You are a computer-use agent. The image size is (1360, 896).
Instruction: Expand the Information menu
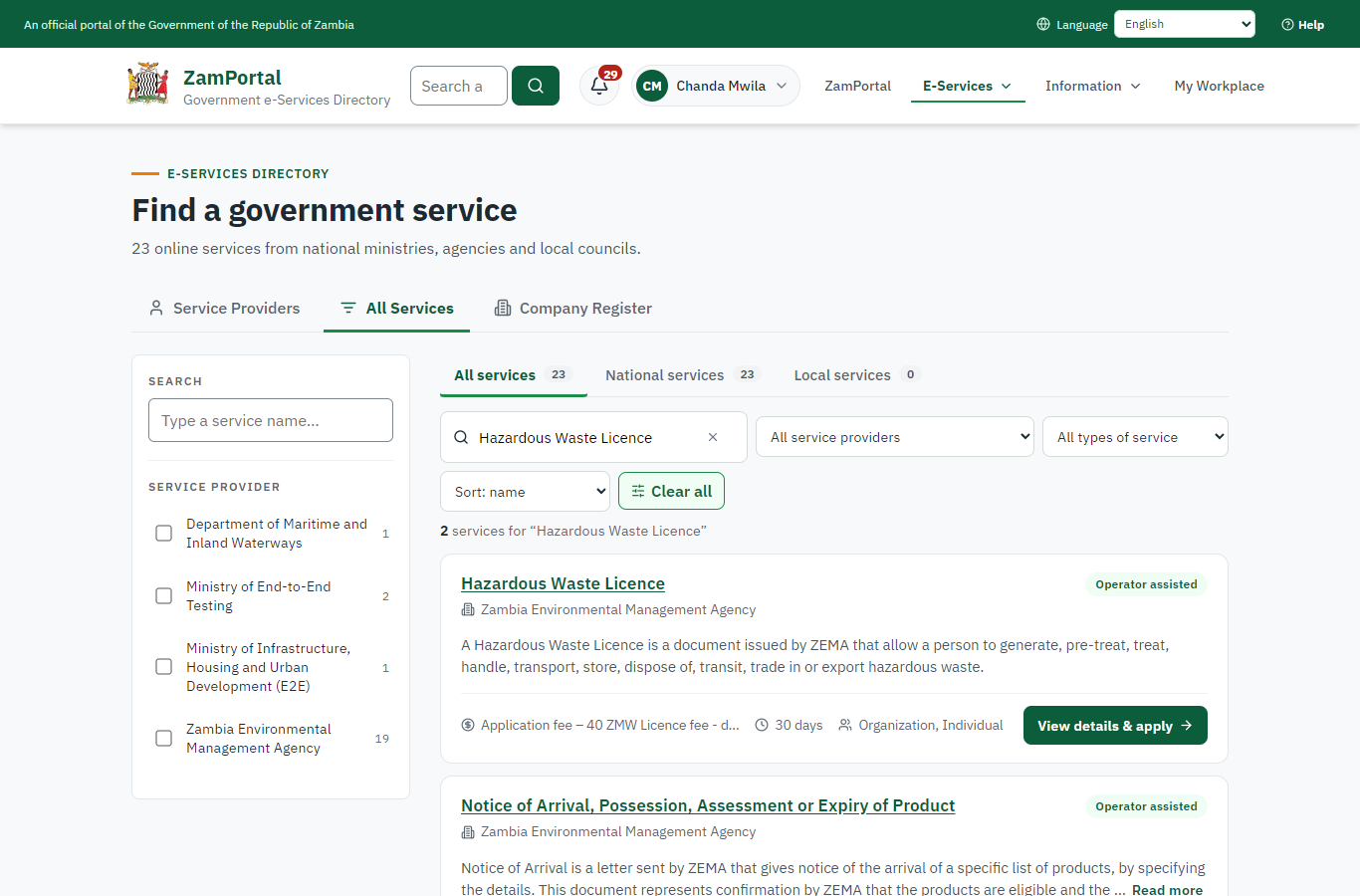(1093, 86)
